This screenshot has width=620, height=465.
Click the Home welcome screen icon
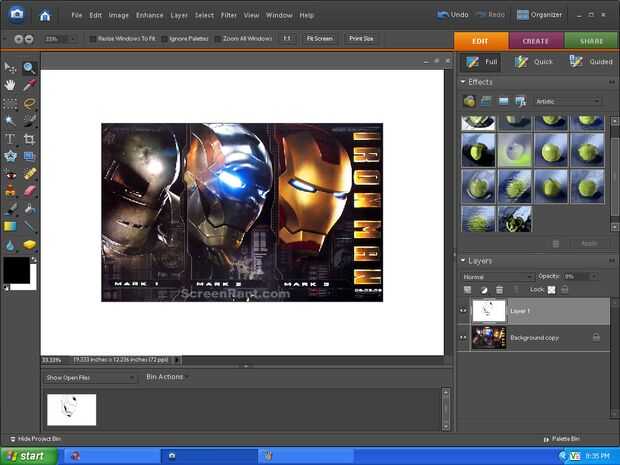pos(44,15)
